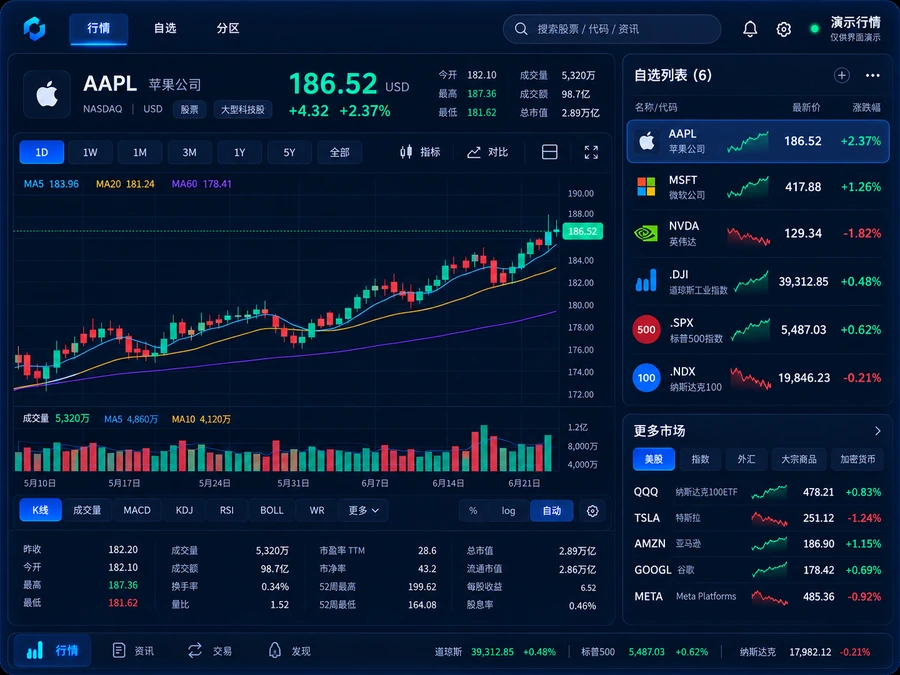Open watchlist more options ellipsis
The image size is (900, 675).
pyautogui.click(x=872, y=75)
